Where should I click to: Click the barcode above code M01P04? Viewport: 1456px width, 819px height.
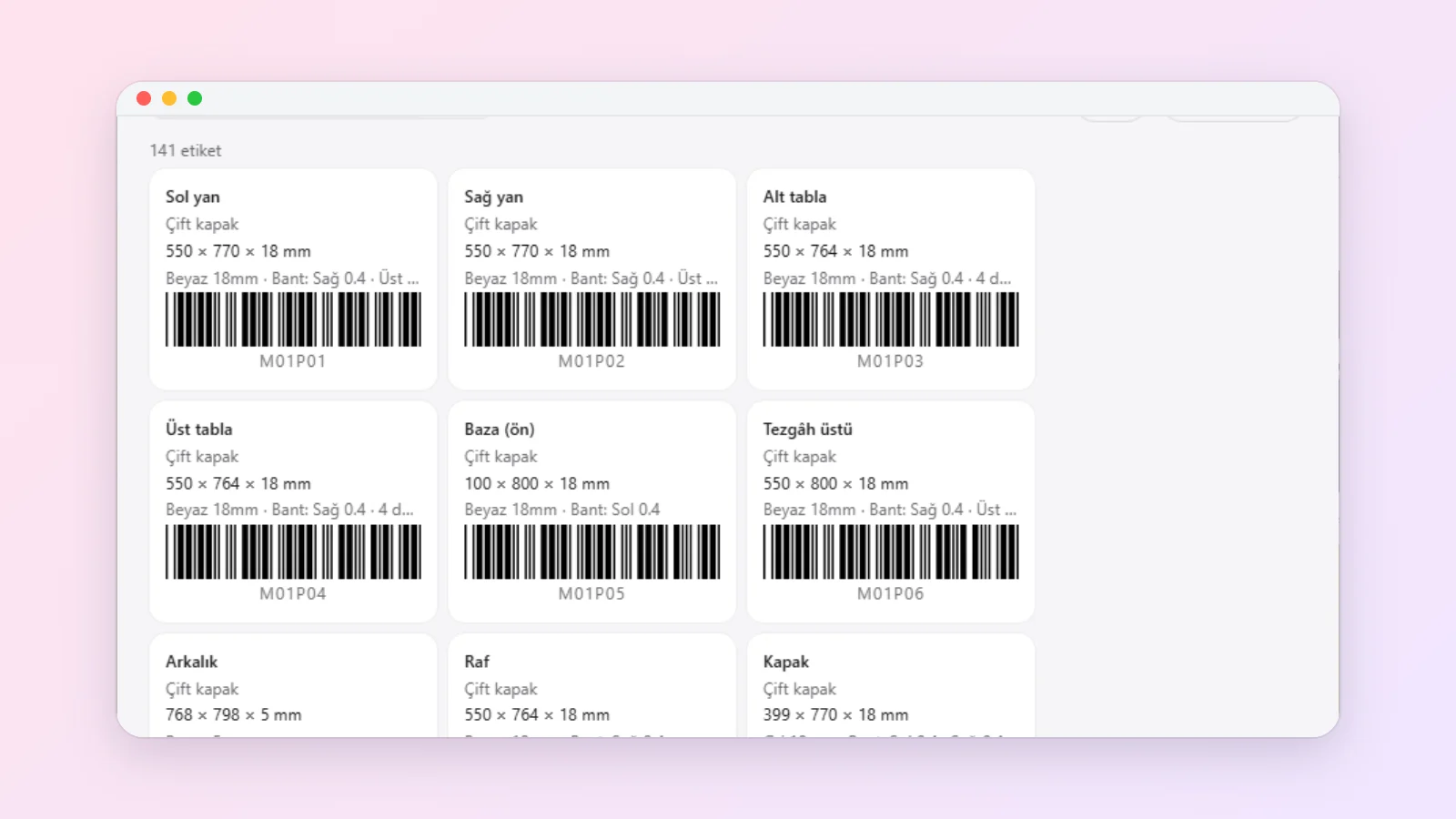pyautogui.click(x=293, y=551)
